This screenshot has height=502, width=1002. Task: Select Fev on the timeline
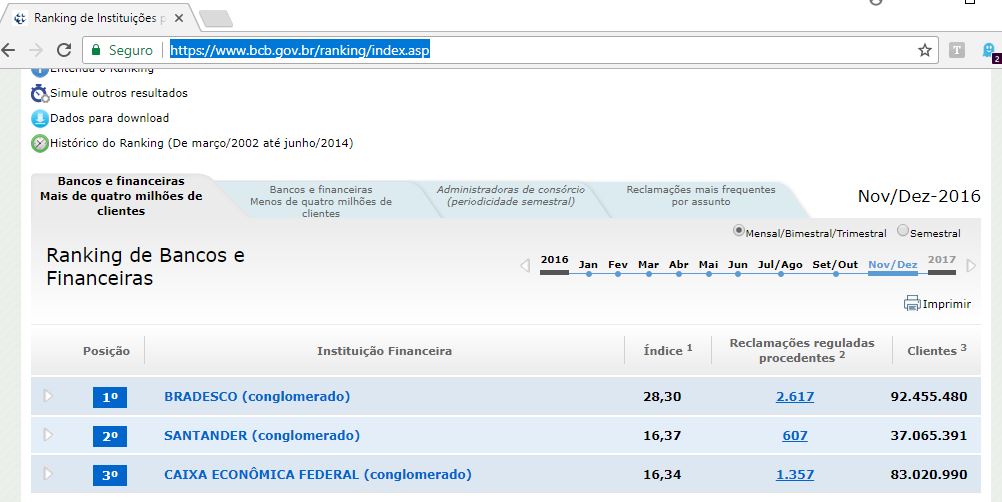point(617,264)
